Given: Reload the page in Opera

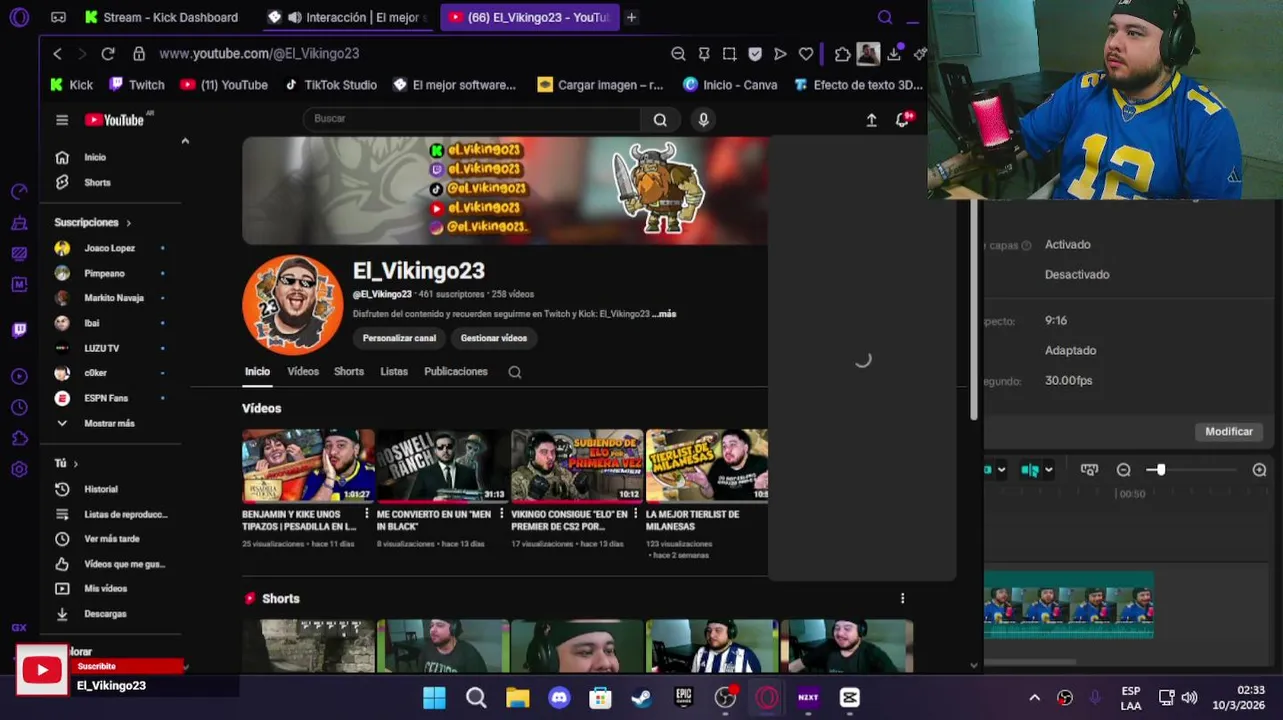Looking at the screenshot, I should pyautogui.click(x=108, y=54).
